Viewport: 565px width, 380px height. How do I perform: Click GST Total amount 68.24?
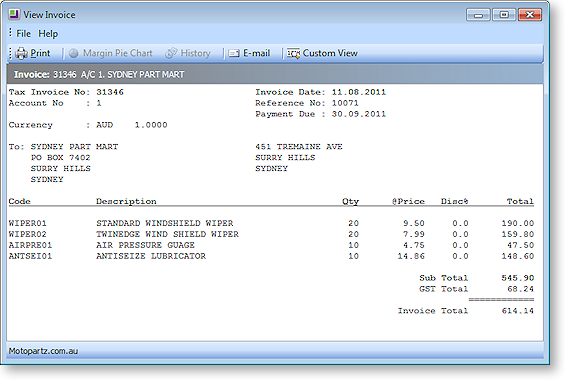tap(520, 289)
